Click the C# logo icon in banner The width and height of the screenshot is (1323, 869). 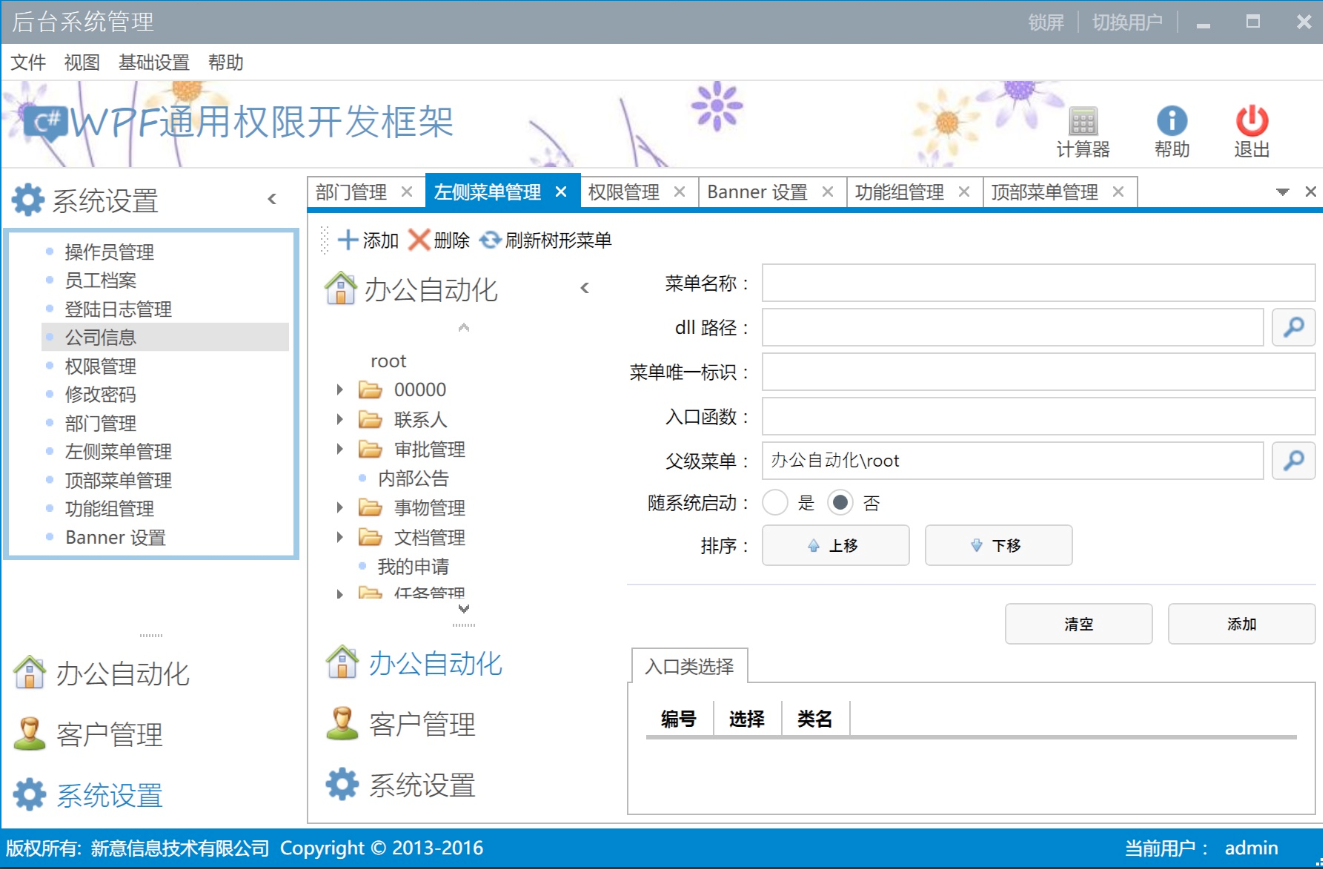[46, 123]
